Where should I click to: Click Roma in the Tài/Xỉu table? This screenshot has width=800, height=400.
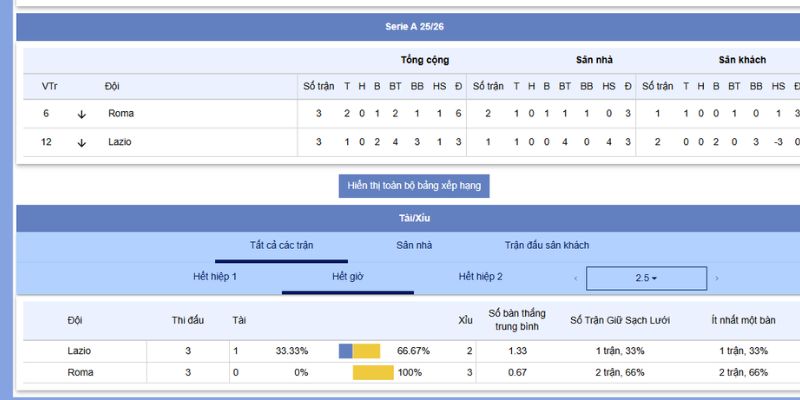click(x=79, y=372)
